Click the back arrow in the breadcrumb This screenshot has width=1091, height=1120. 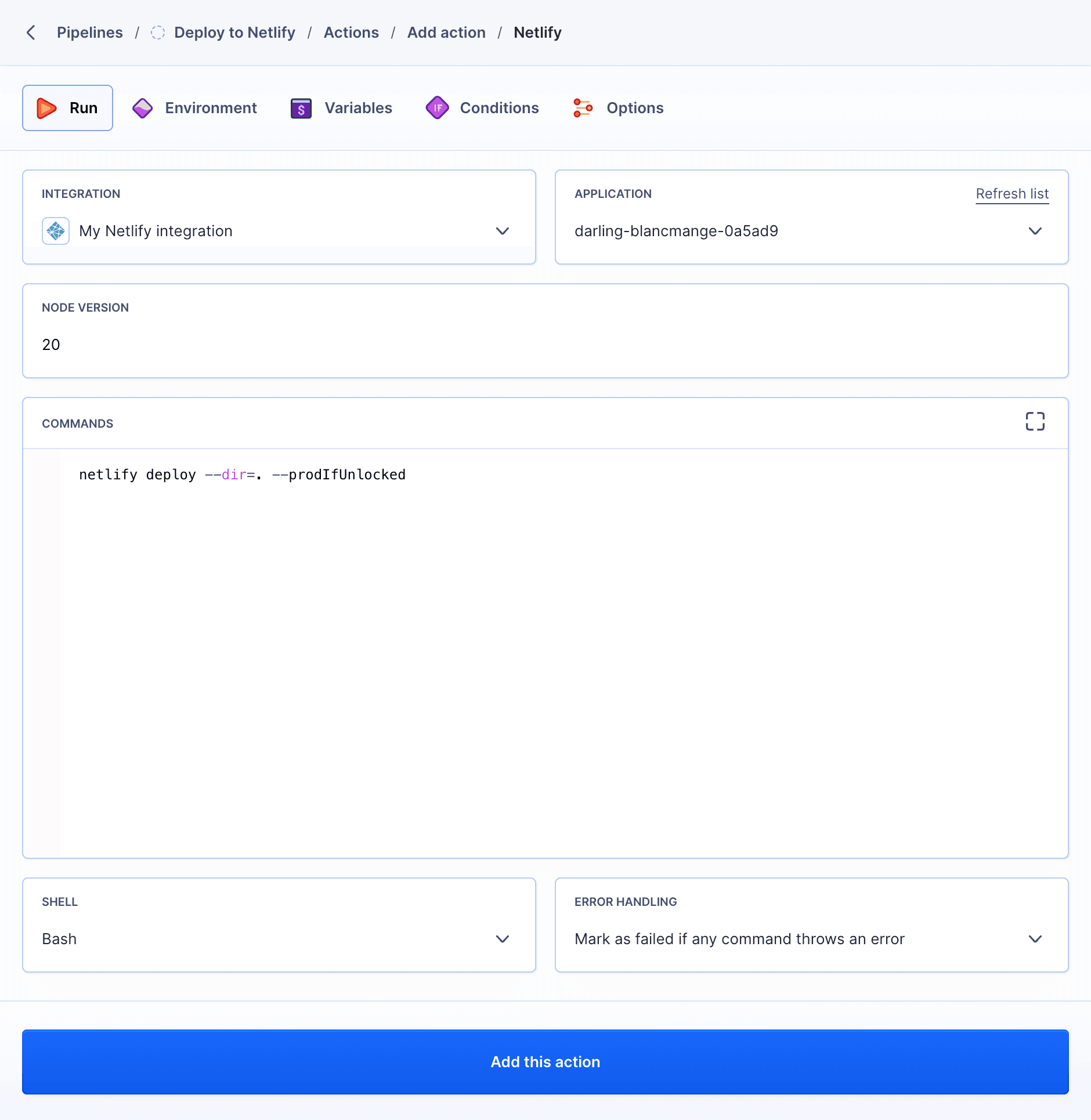(x=30, y=32)
